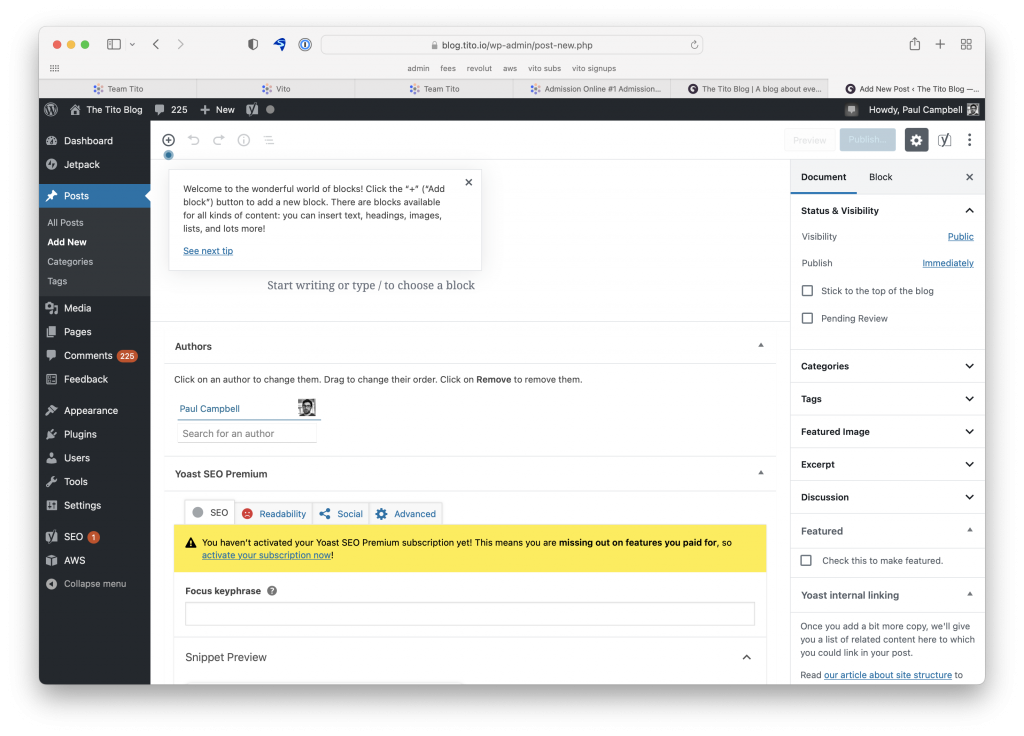Viewport: 1024px width, 736px height.
Task: Click the Publish button
Action: 867,140
